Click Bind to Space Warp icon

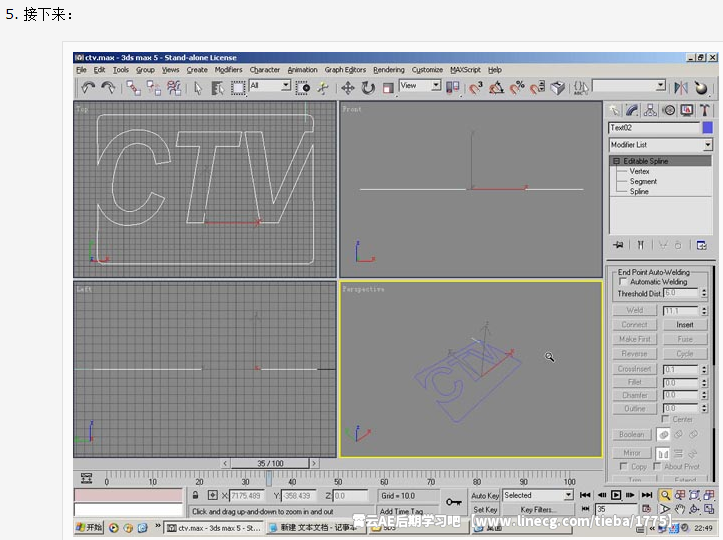pyautogui.click(x=174, y=88)
